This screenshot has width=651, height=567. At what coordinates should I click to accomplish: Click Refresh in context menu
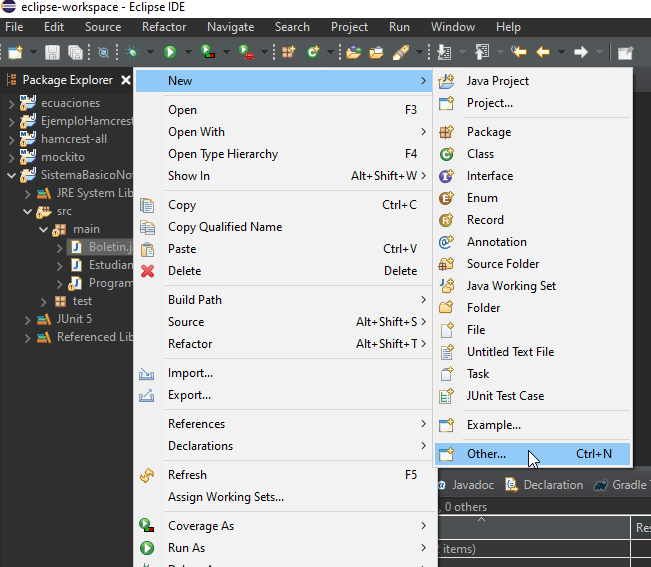pos(284,475)
